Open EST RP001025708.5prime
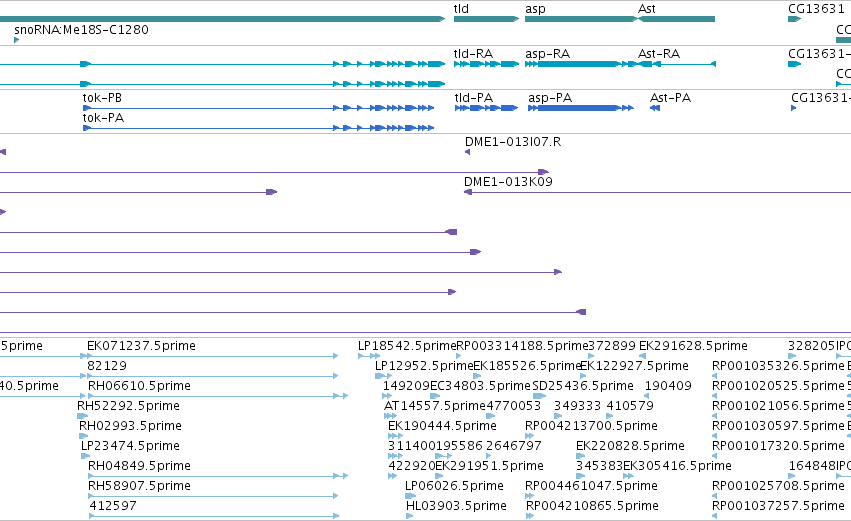This screenshot has width=851, height=521. (778, 486)
